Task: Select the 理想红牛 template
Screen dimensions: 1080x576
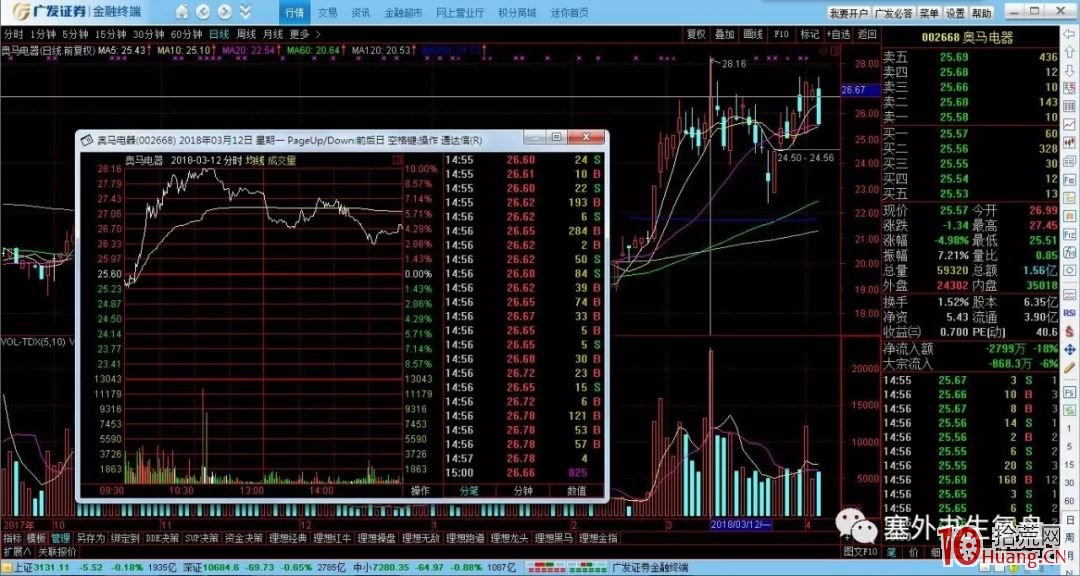Action: (333, 538)
